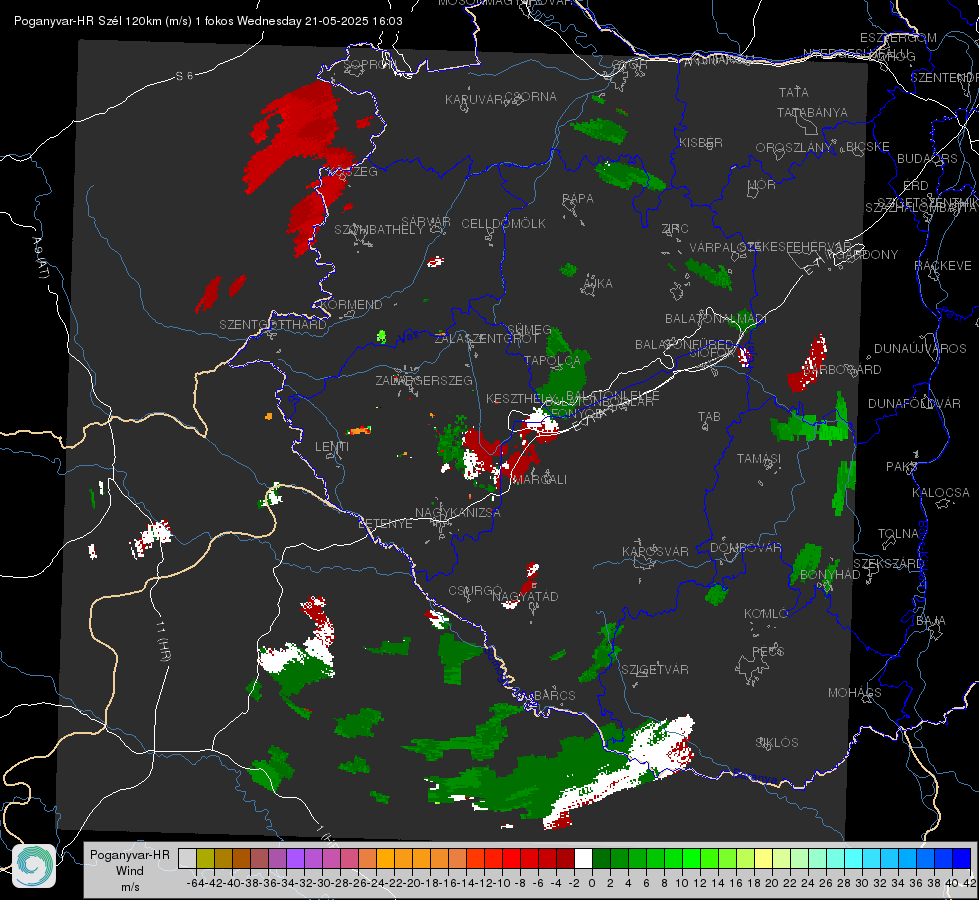Click the ZIRC town label
This screenshot has height=900, width=979.
click(x=675, y=229)
